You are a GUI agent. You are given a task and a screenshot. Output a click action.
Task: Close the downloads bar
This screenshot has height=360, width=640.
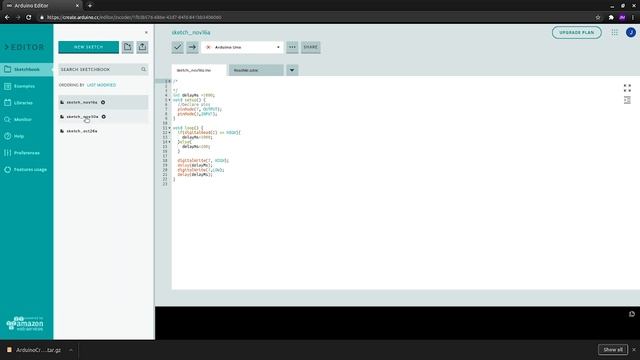pos(634,350)
